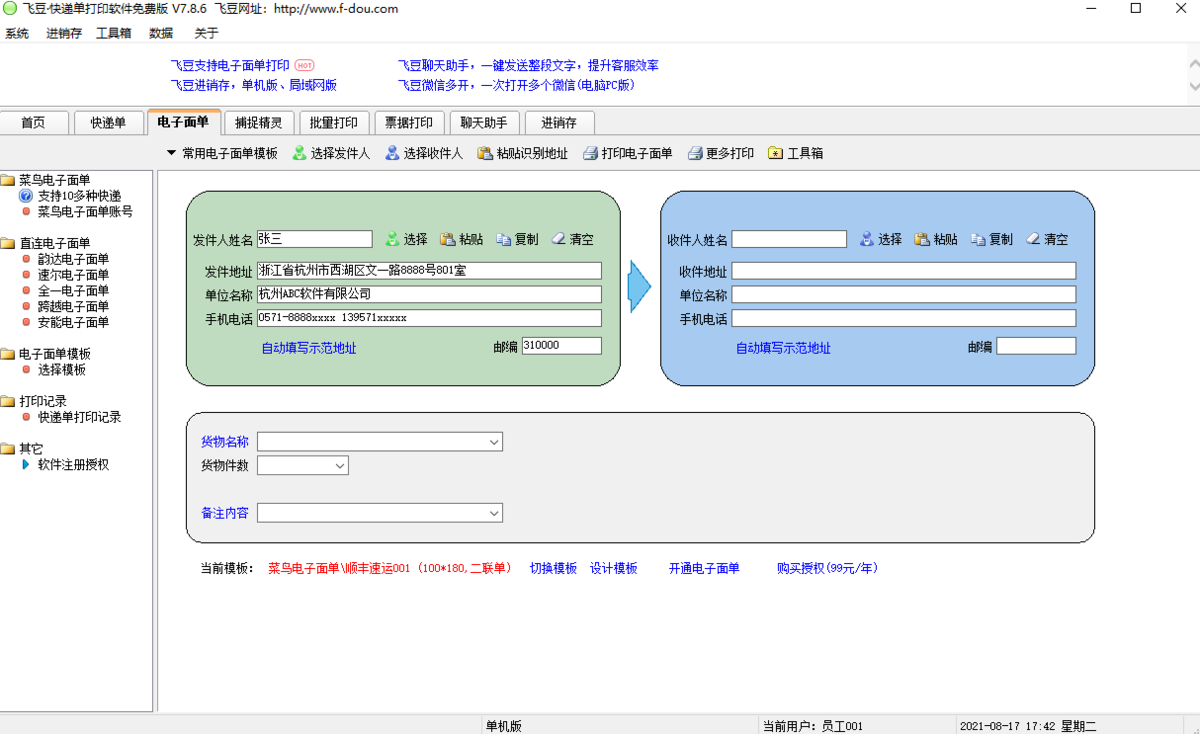The height and width of the screenshot is (734, 1200).
Task: Click the 打印电子面单 printer icon
Action: pos(590,154)
